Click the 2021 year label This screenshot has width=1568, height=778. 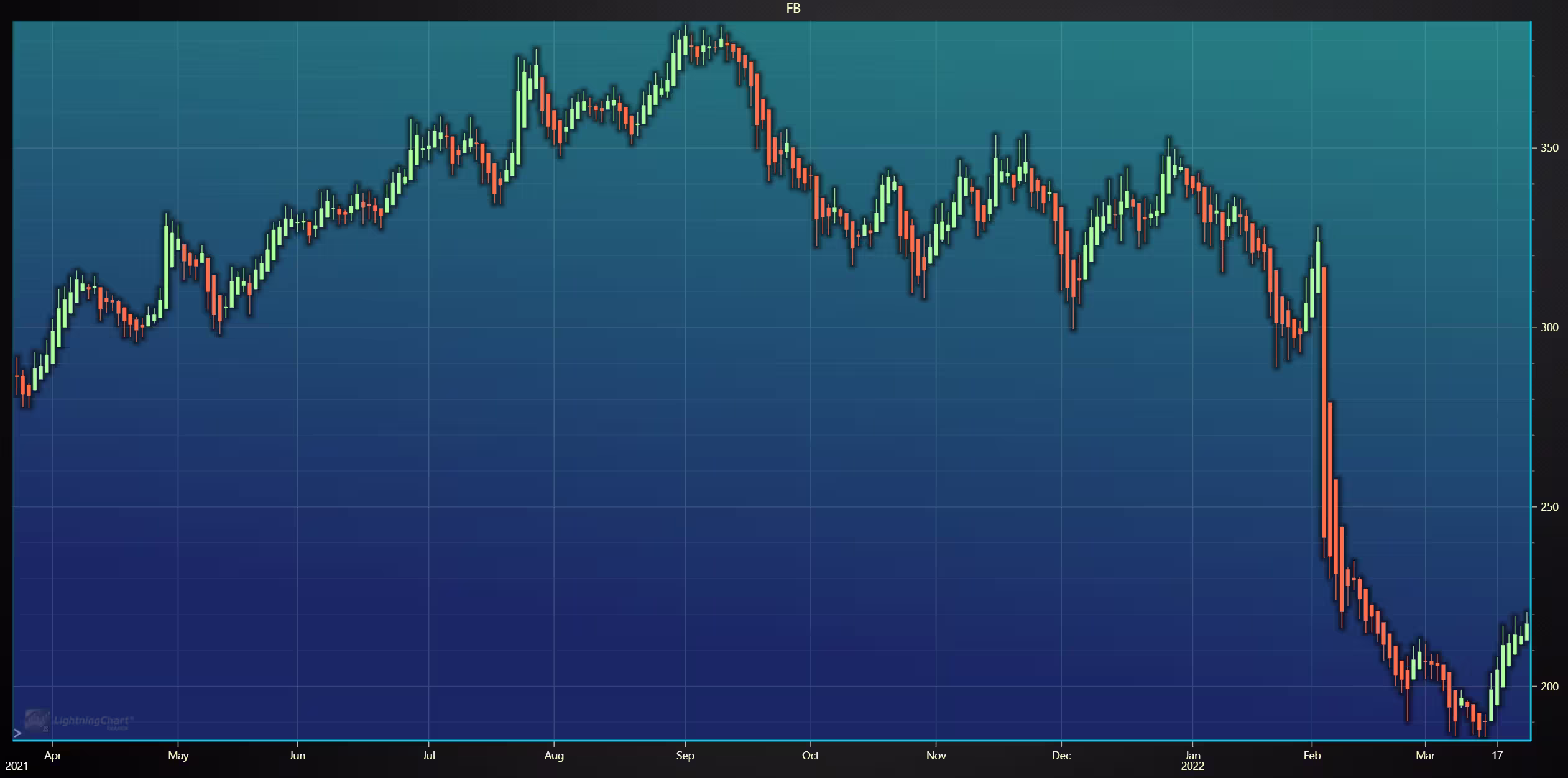pos(17,766)
